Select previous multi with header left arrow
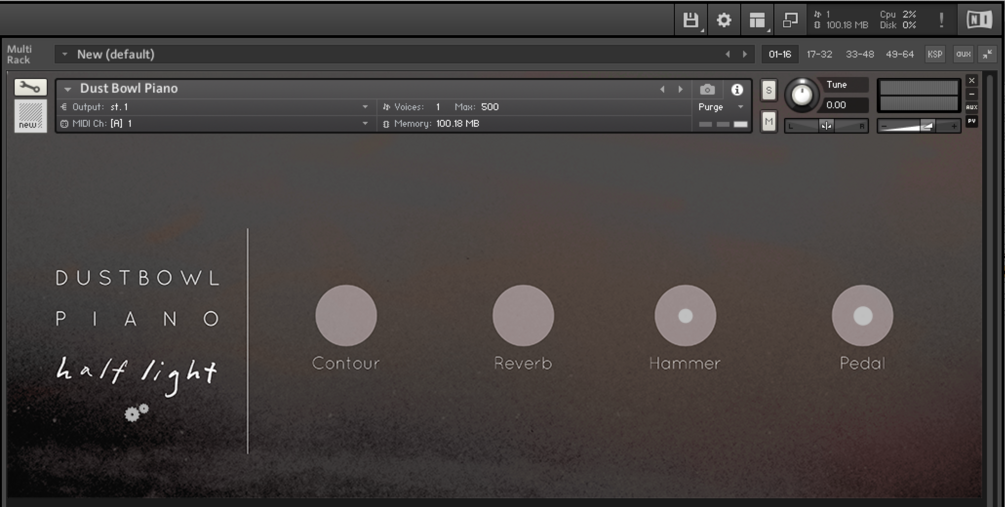This screenshot has width=1005, height=507. (x=727, y=54)
